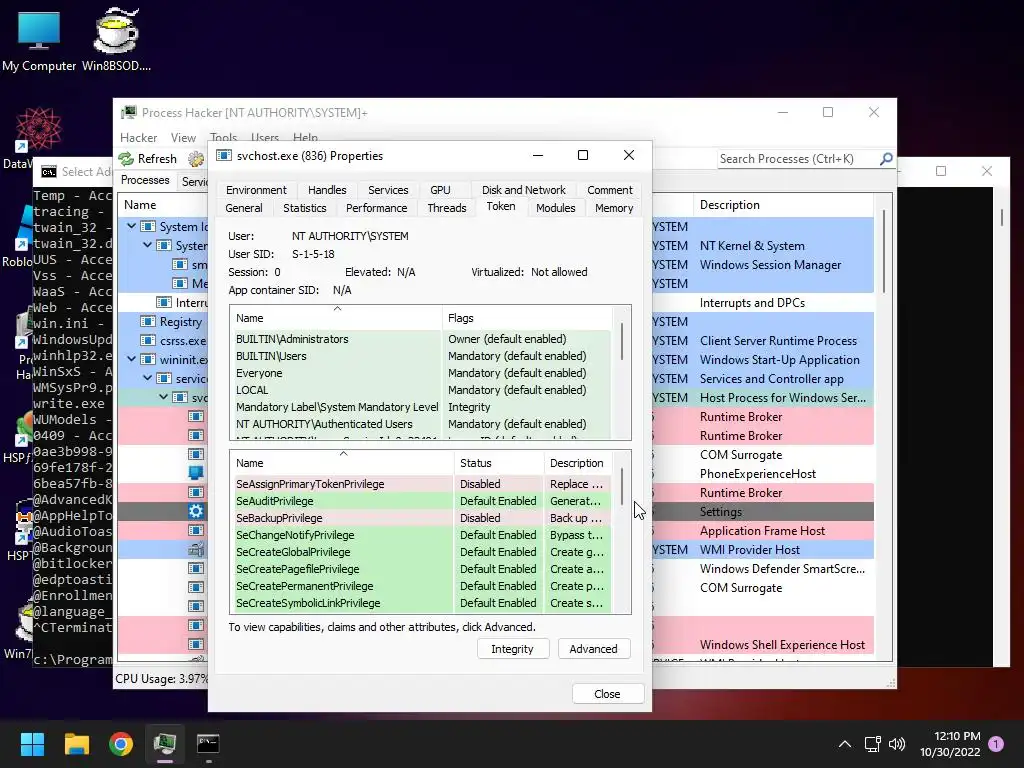Image resolution: width=1024 pixels, height=768 pixels.
Task: Click the WMI Provider Host process icon
Action: pos(196,549)
